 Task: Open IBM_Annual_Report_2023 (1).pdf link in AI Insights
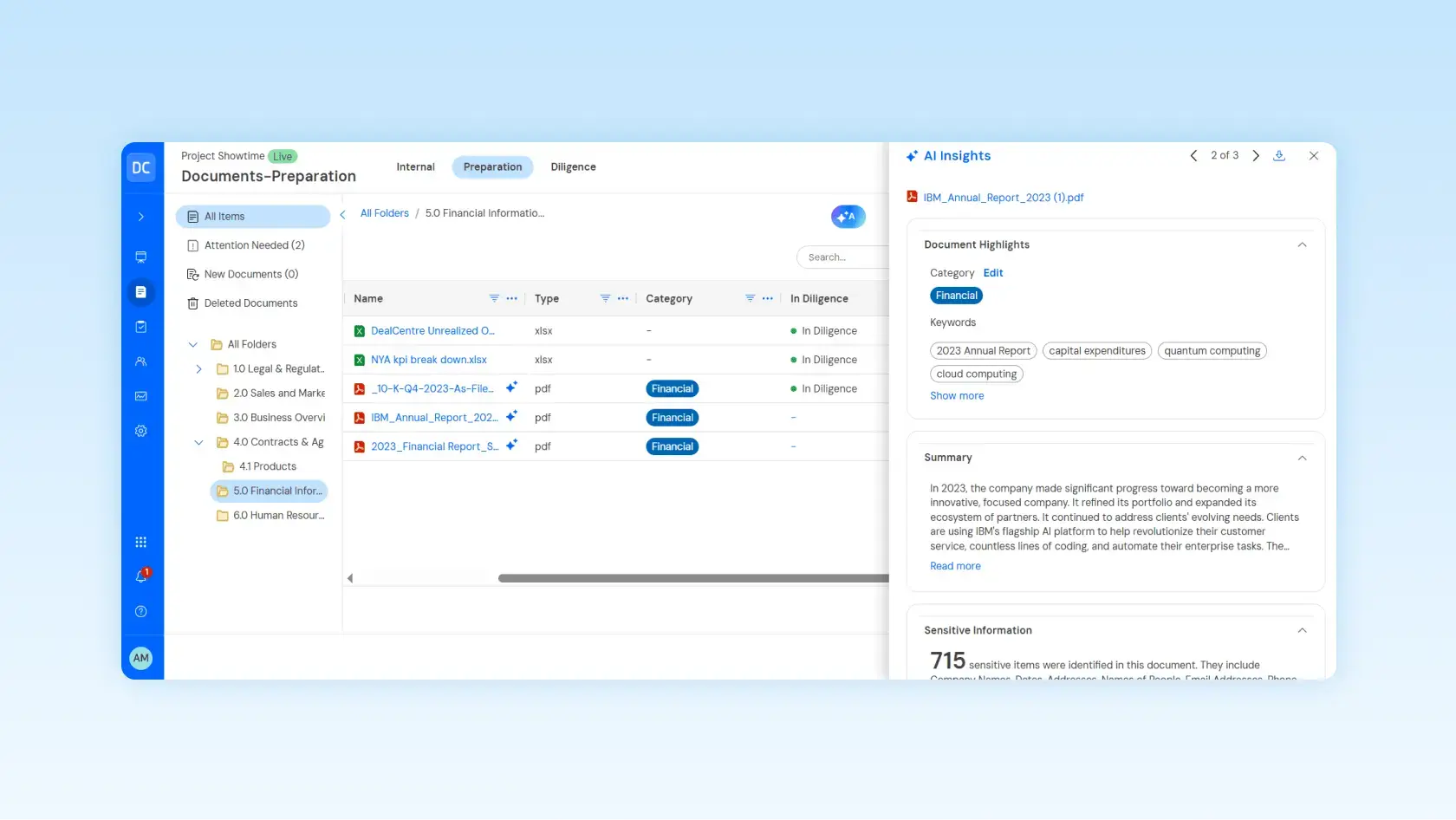point(1004,198)
